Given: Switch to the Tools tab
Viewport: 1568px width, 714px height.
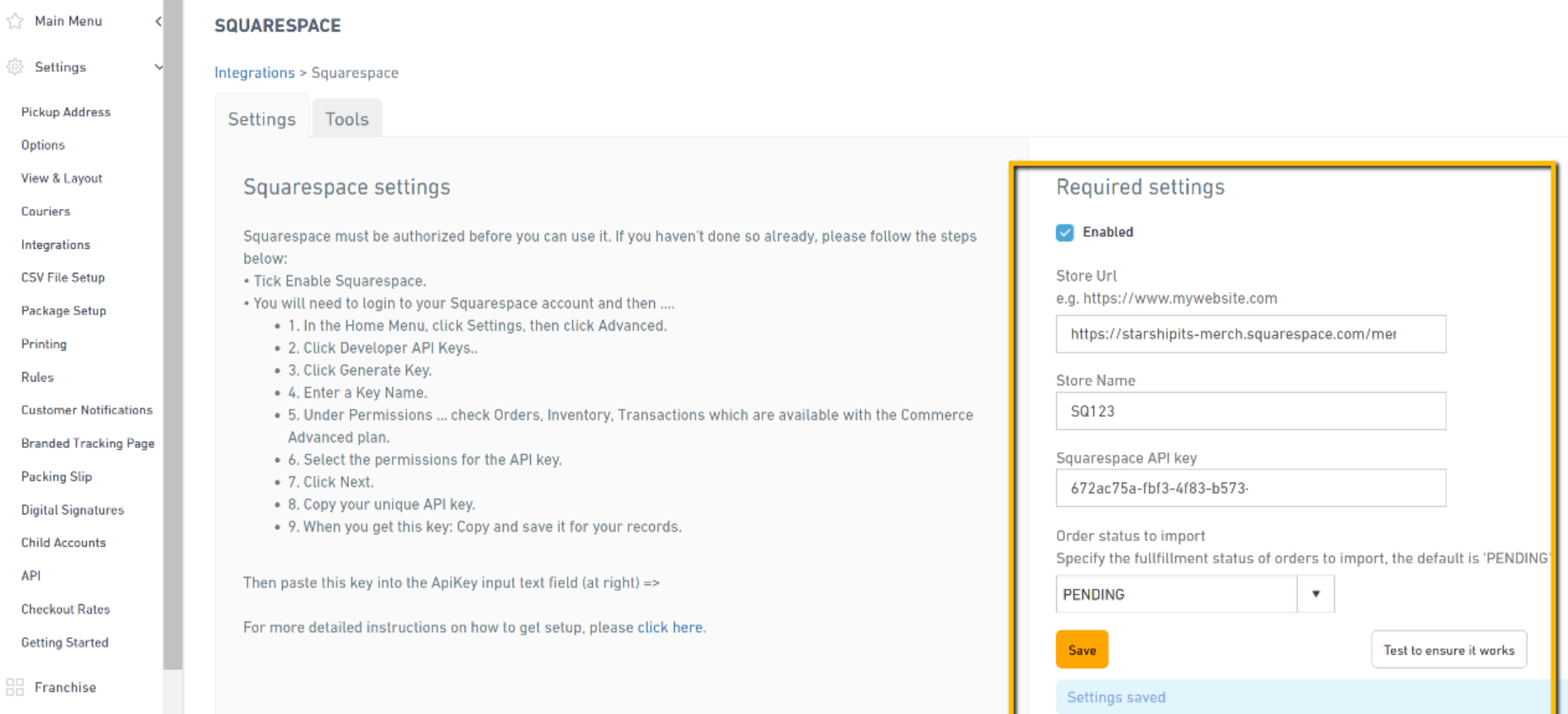Looking at the screenshot, I should click(x=347, y=118).
